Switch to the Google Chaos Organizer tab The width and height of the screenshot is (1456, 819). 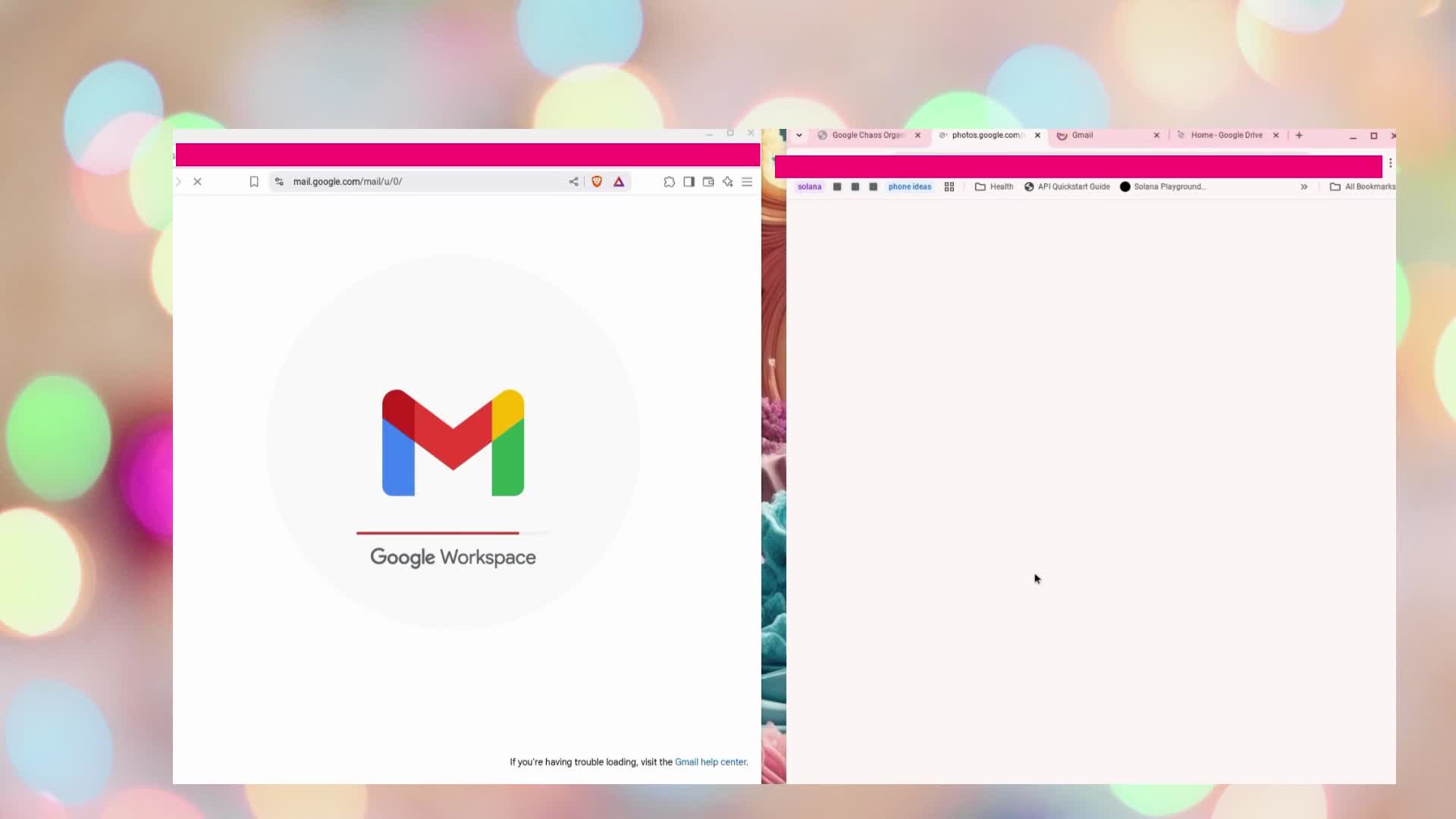868,136
